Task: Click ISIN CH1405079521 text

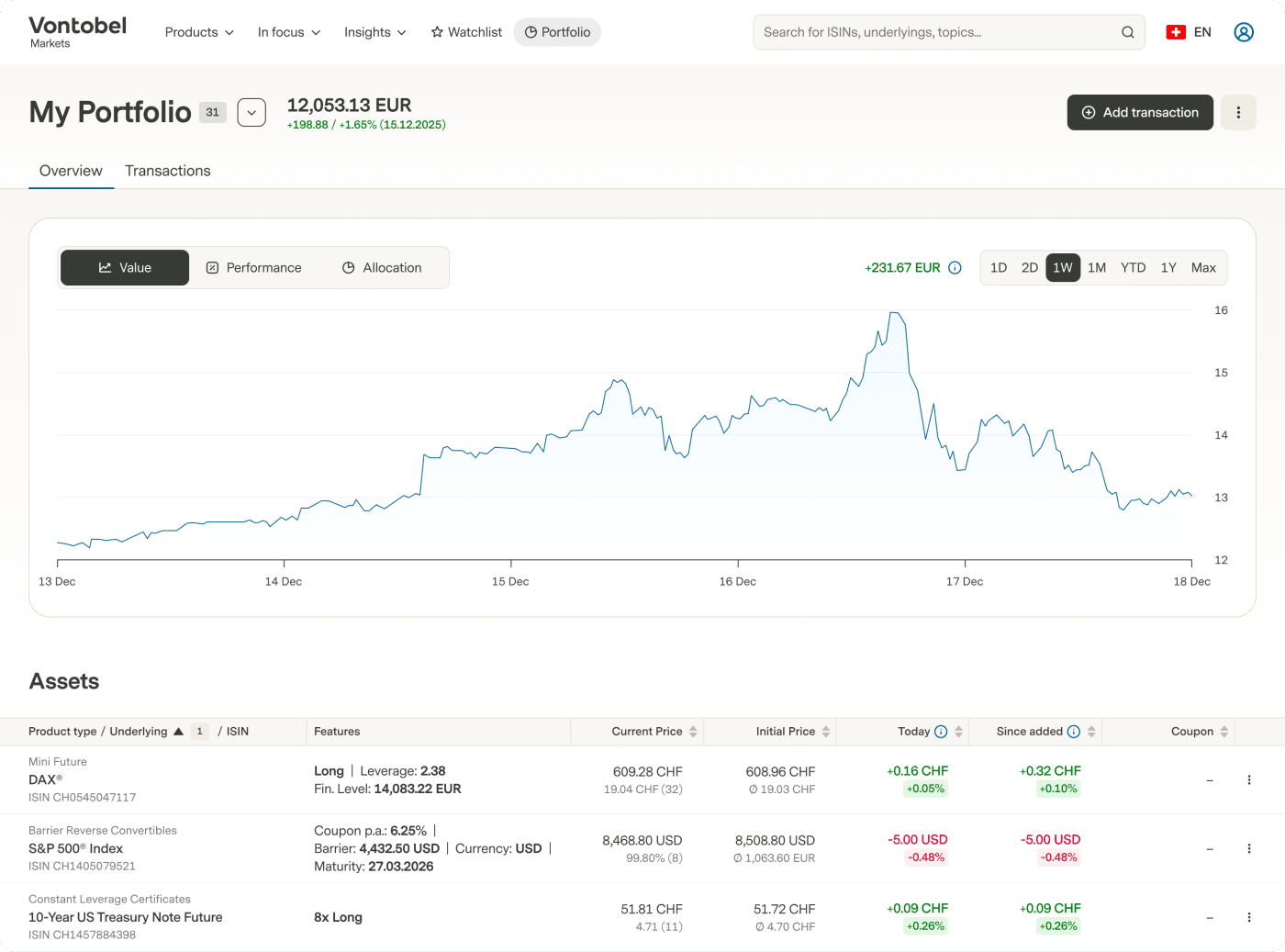Action: pos(82,867)
